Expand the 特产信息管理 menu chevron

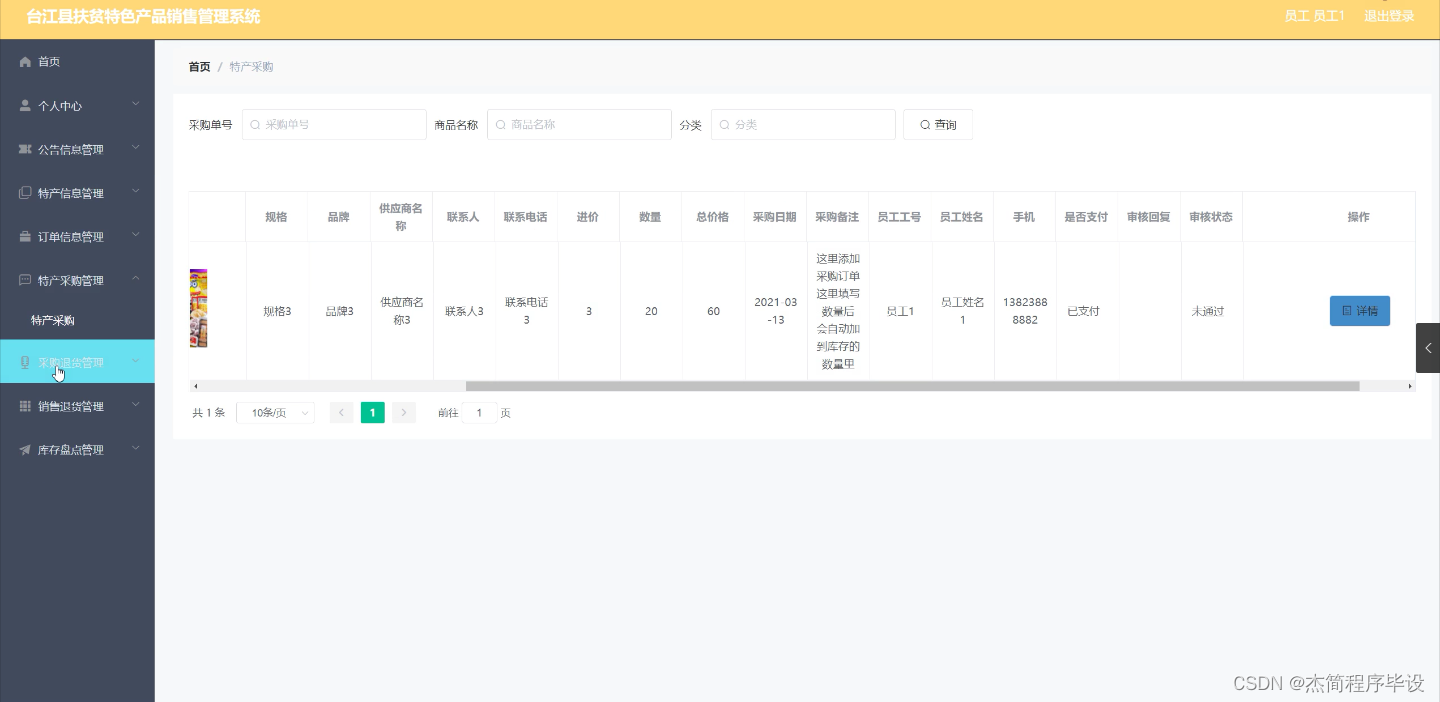[136, 192]
